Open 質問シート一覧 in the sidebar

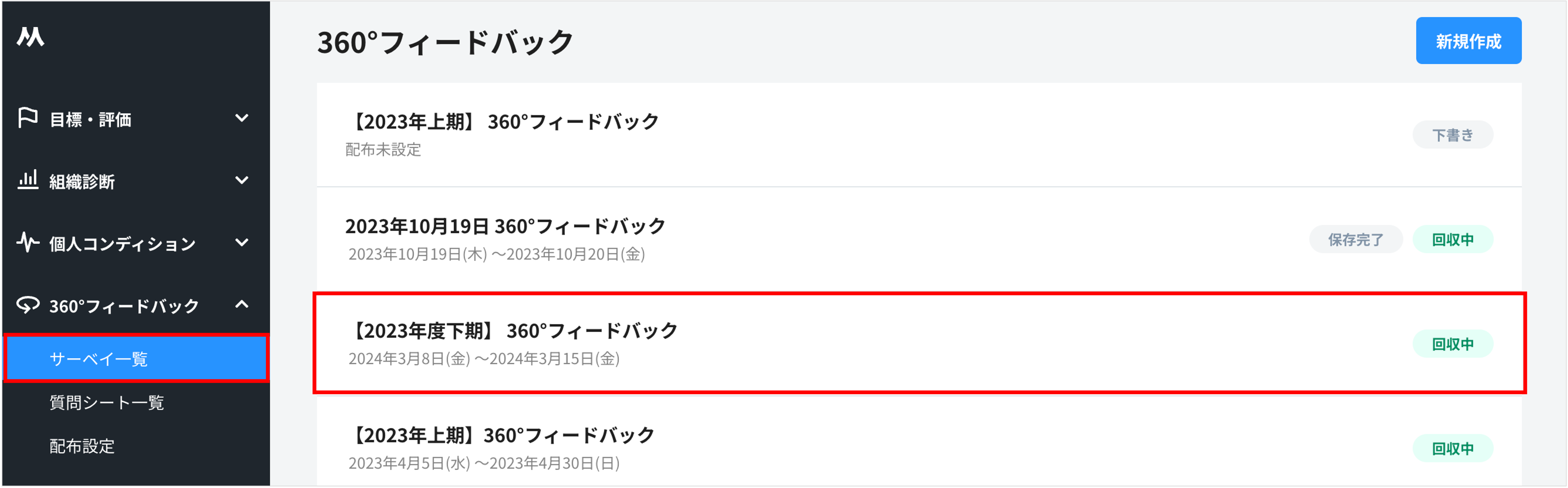click(x=106, y=403)
